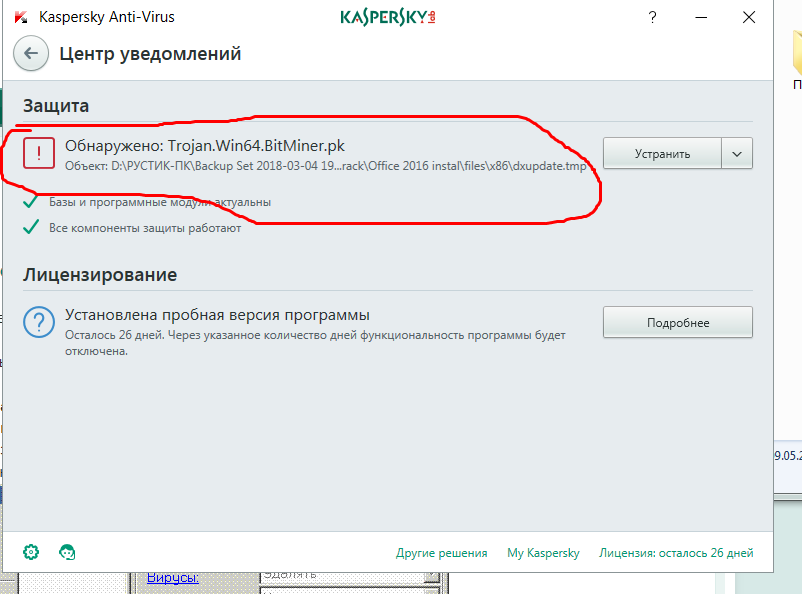The height and width of the screenshot is (594, 802).
Task: Open the support agent icon
Action: (67, 552)
